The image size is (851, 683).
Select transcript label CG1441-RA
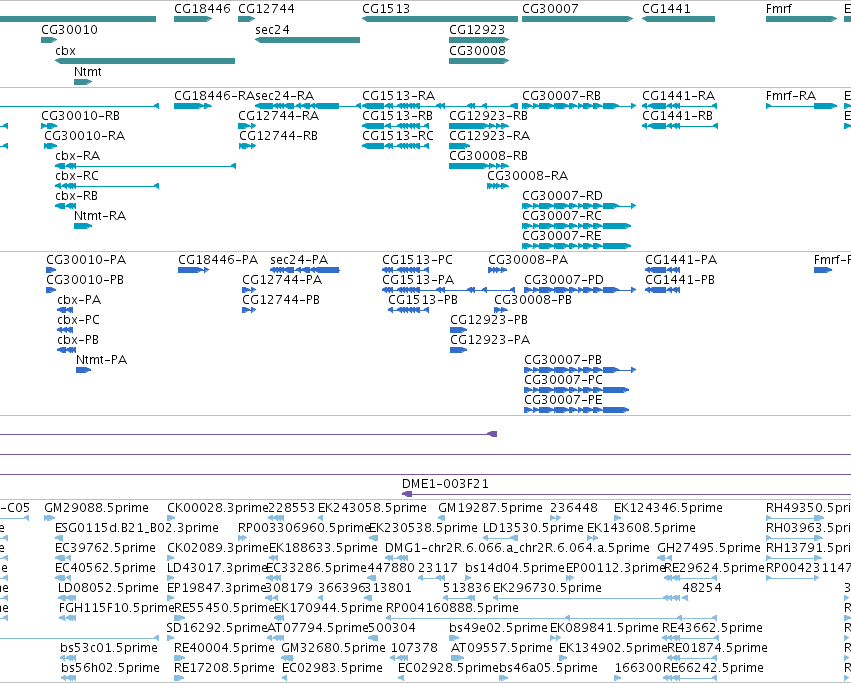(x=678, y=96)
